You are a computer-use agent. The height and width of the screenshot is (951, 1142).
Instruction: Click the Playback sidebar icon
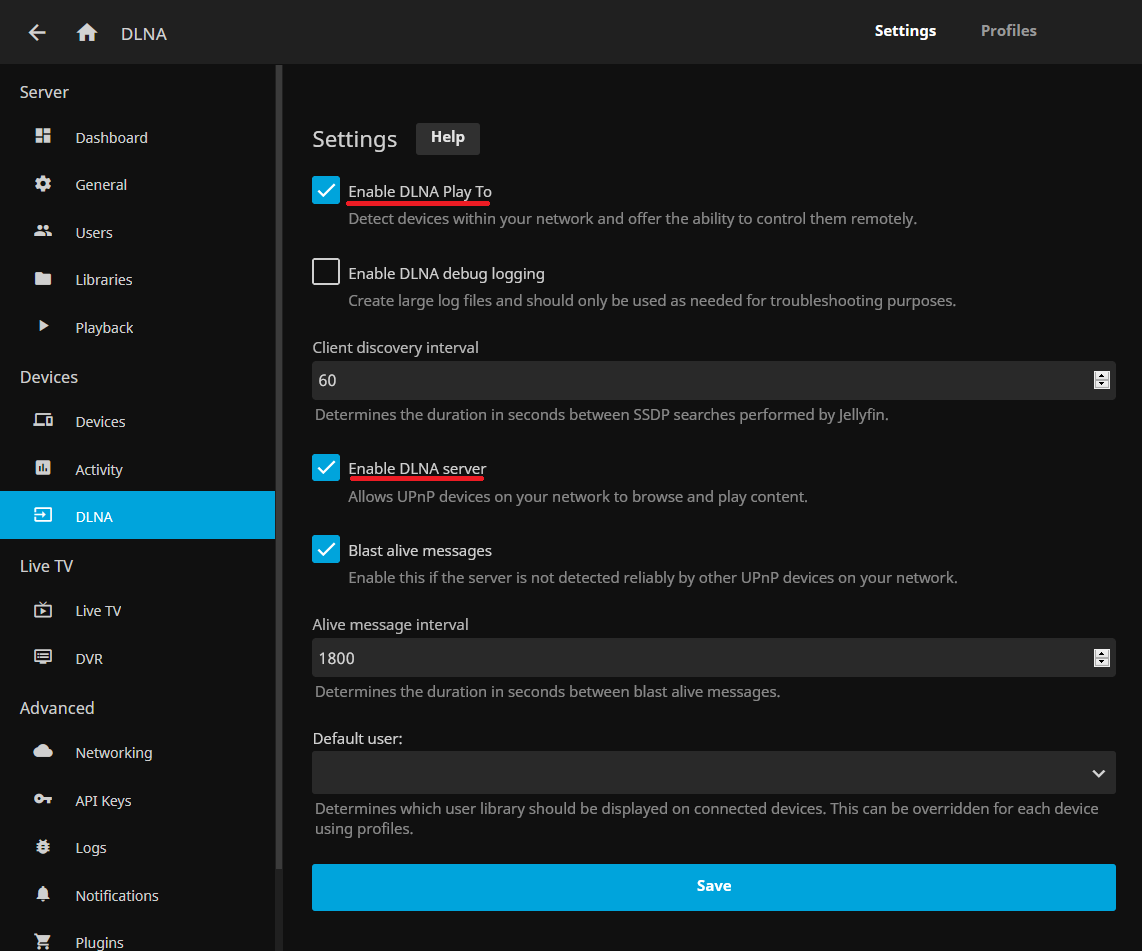pos(43,327)
